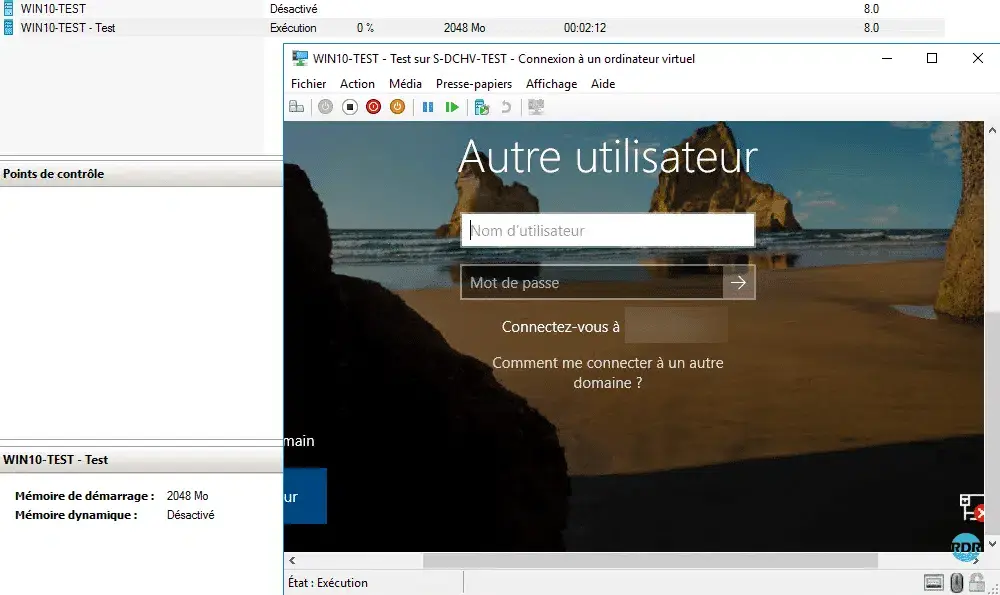Revert the VM to its last checkpoint
Image resolution: width=1000 pixels, height=595 pixels.
506,107
